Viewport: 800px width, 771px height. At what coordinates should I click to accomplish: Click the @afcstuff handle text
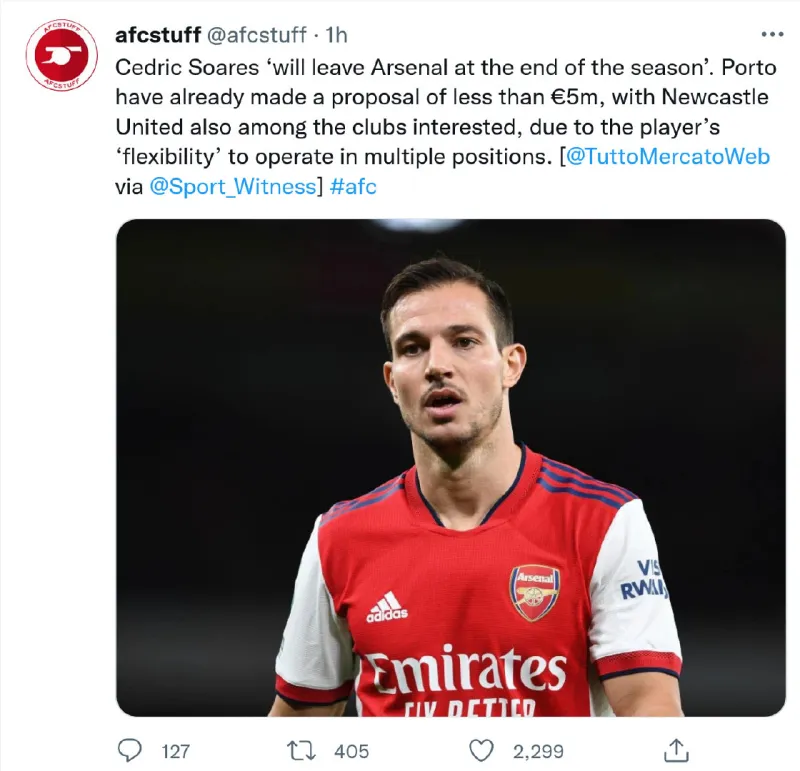click(257, 36)
